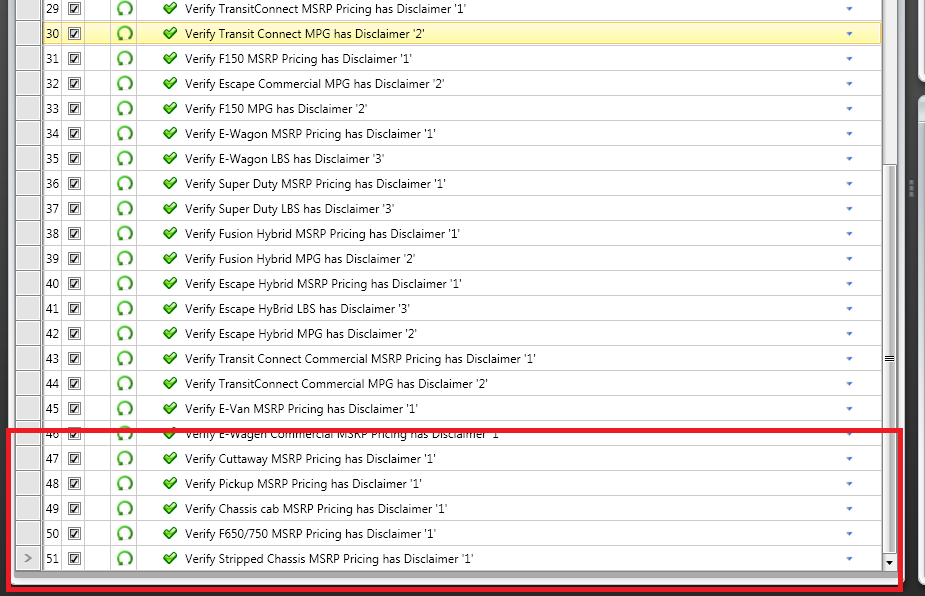The image size is (925, 596).
Task: Click the loop icon on row 45
Action: pos(124,408)
